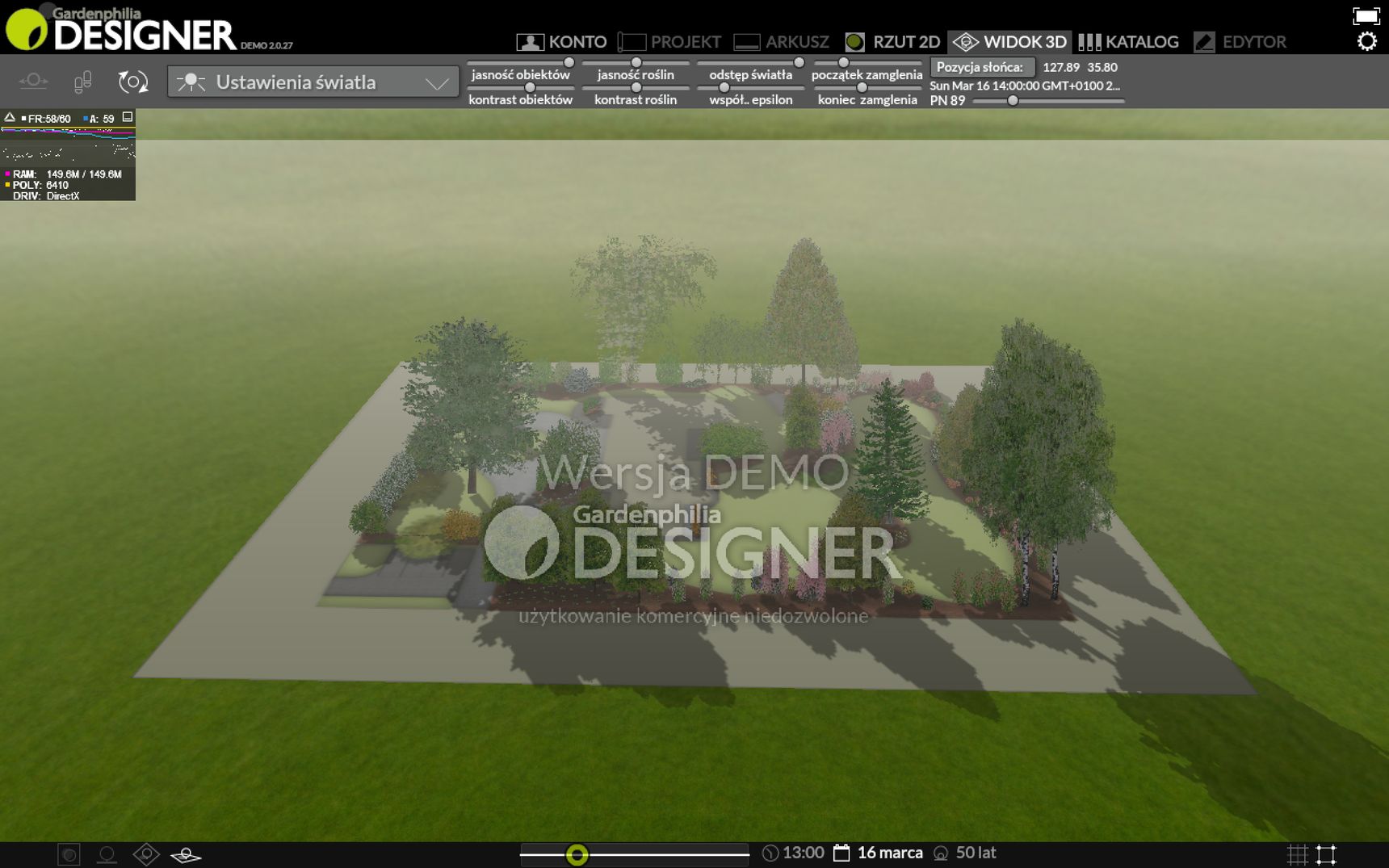The width and height of the screenshot is (1389, 868).
Task: Click the calendar icon next to 16 marca
Action: [x=841, y=853]
